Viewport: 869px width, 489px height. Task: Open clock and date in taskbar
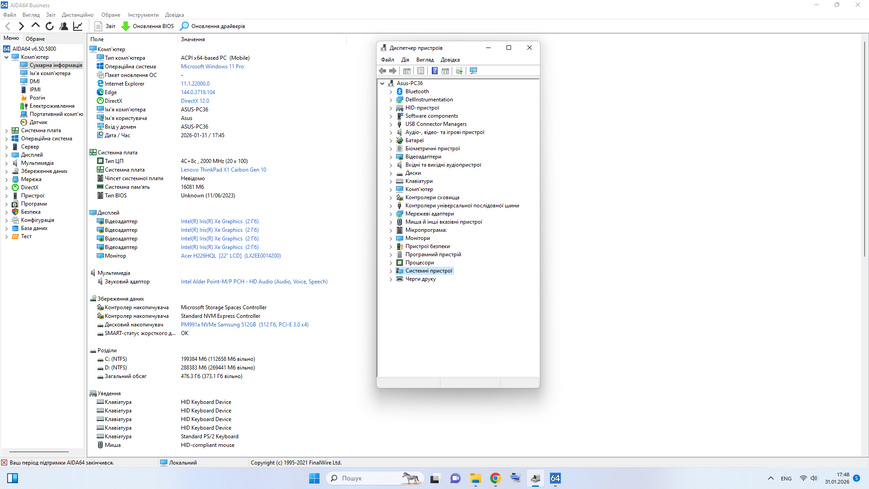point(837,478)
